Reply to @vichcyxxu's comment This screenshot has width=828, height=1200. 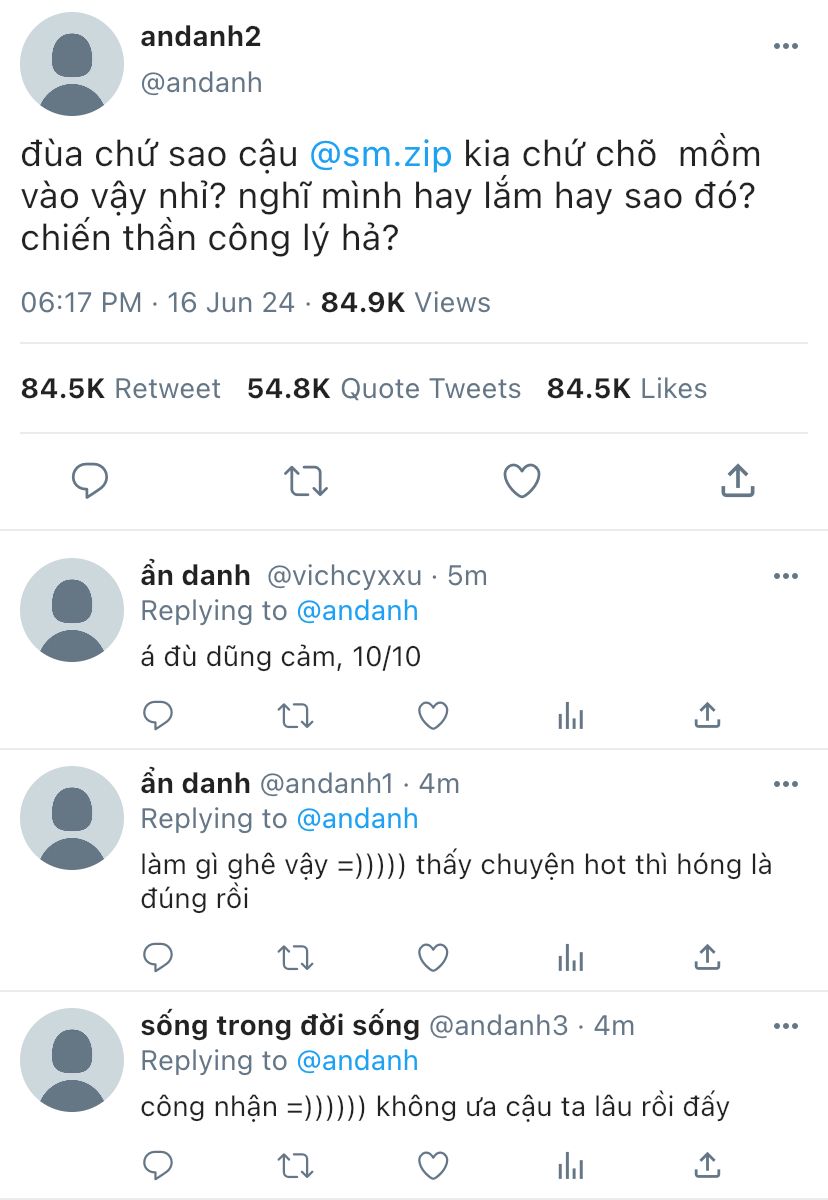click(158, 716)
